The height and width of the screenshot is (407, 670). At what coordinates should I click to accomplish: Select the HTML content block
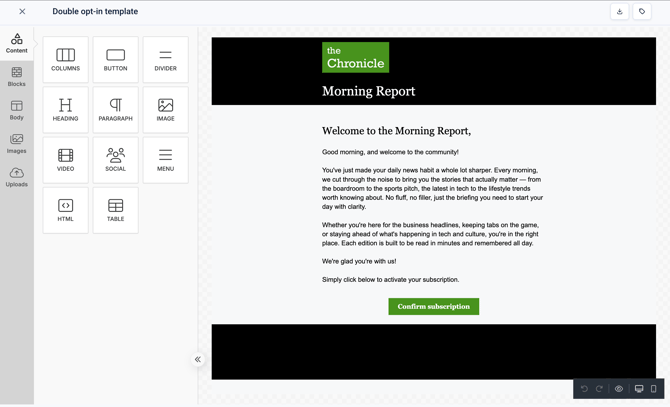coord(65,210)
